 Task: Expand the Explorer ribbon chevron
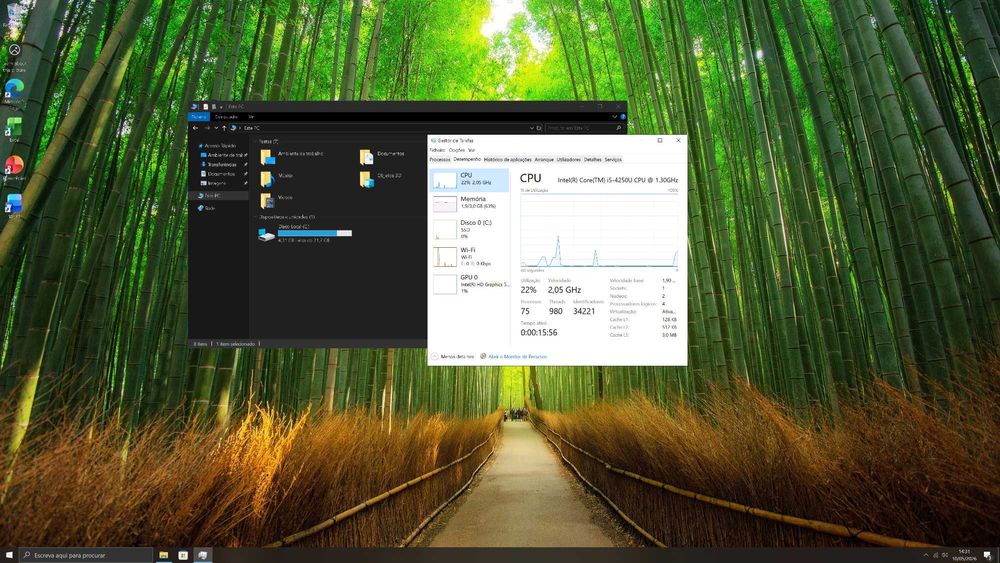614,117
